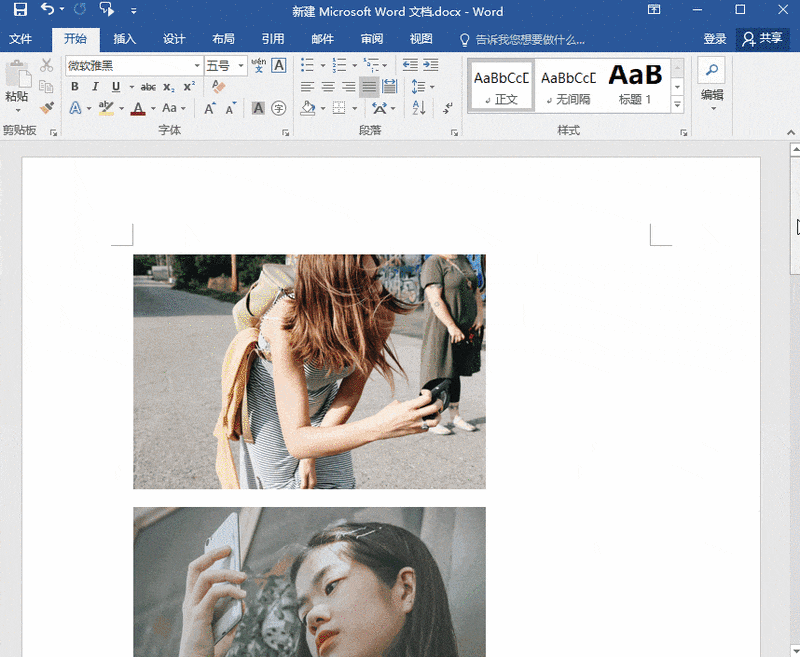Viewport: 800px width, 657px height.
Task: Open the 五号 font size dropdown
Action: [241, 66]
